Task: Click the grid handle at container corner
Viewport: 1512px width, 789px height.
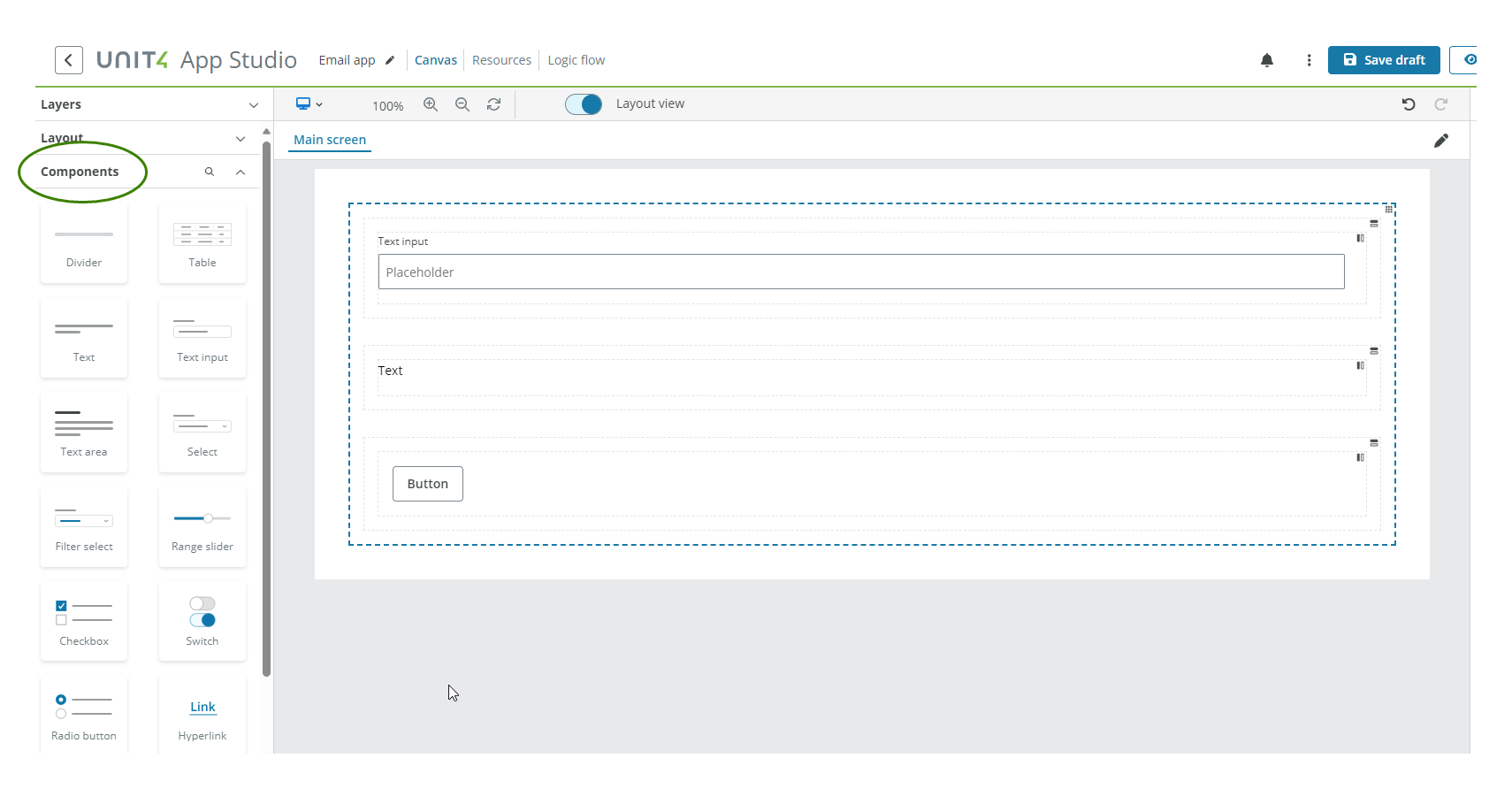Action: 1389,210
